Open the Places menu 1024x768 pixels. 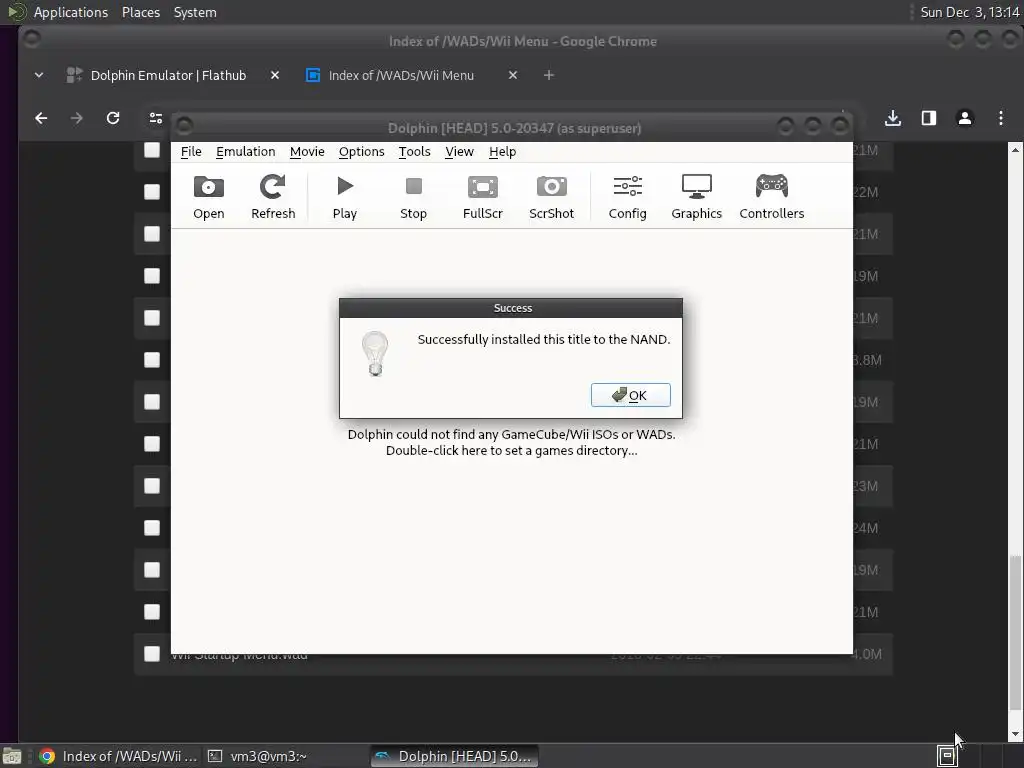140,12
